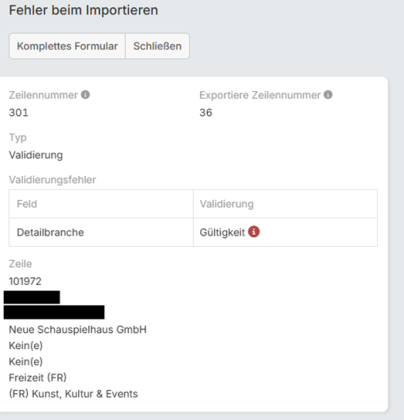Click the Zeile label
Image resolution: width=404 pixels, height=420 pixels.
[x=20, y=264]
